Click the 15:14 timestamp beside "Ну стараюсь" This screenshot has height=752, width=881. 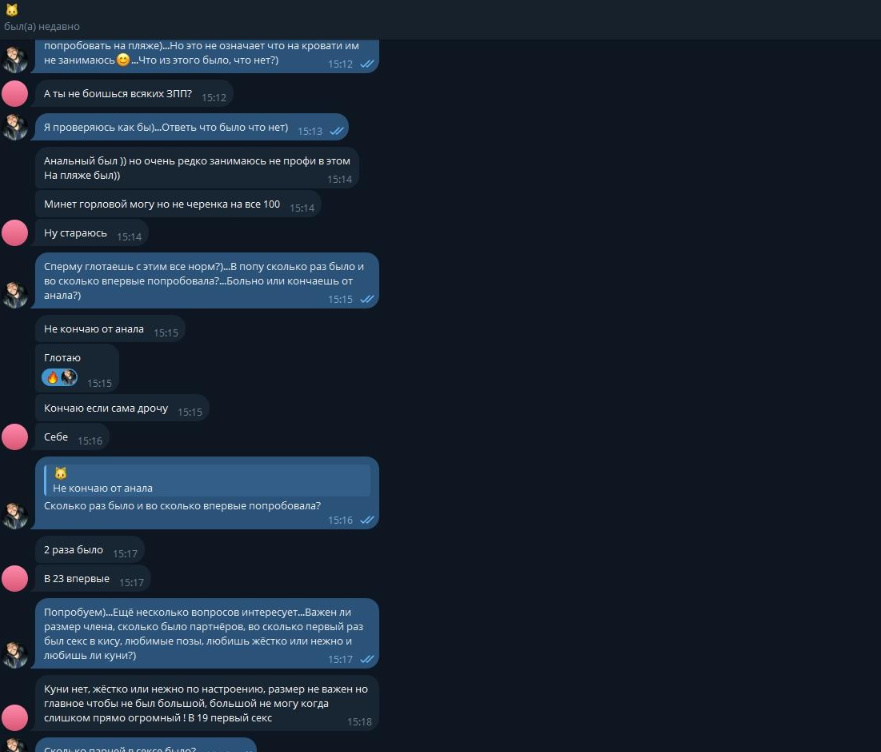point(129,237)
